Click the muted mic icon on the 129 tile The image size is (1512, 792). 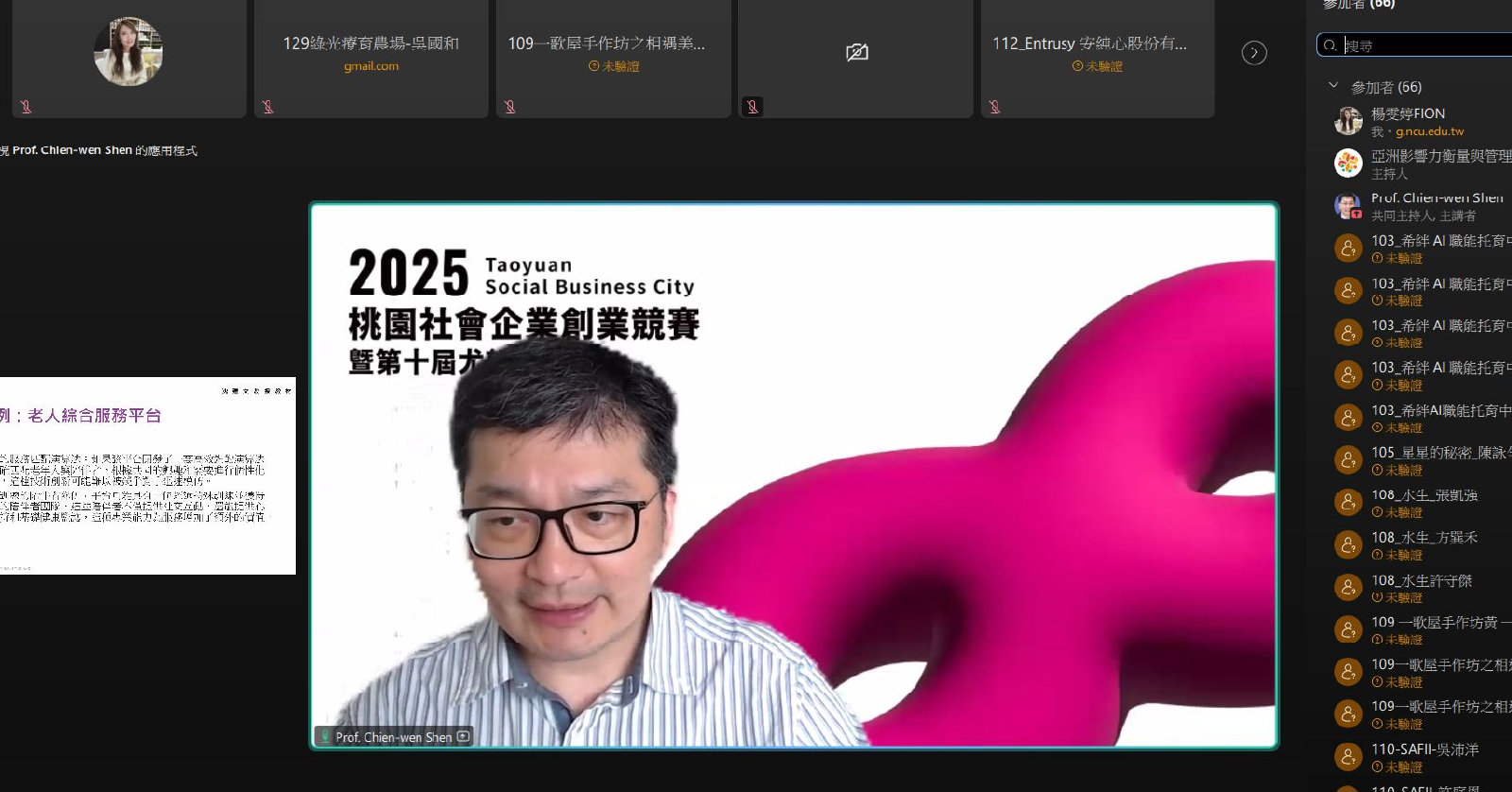(x=268, y=107)
